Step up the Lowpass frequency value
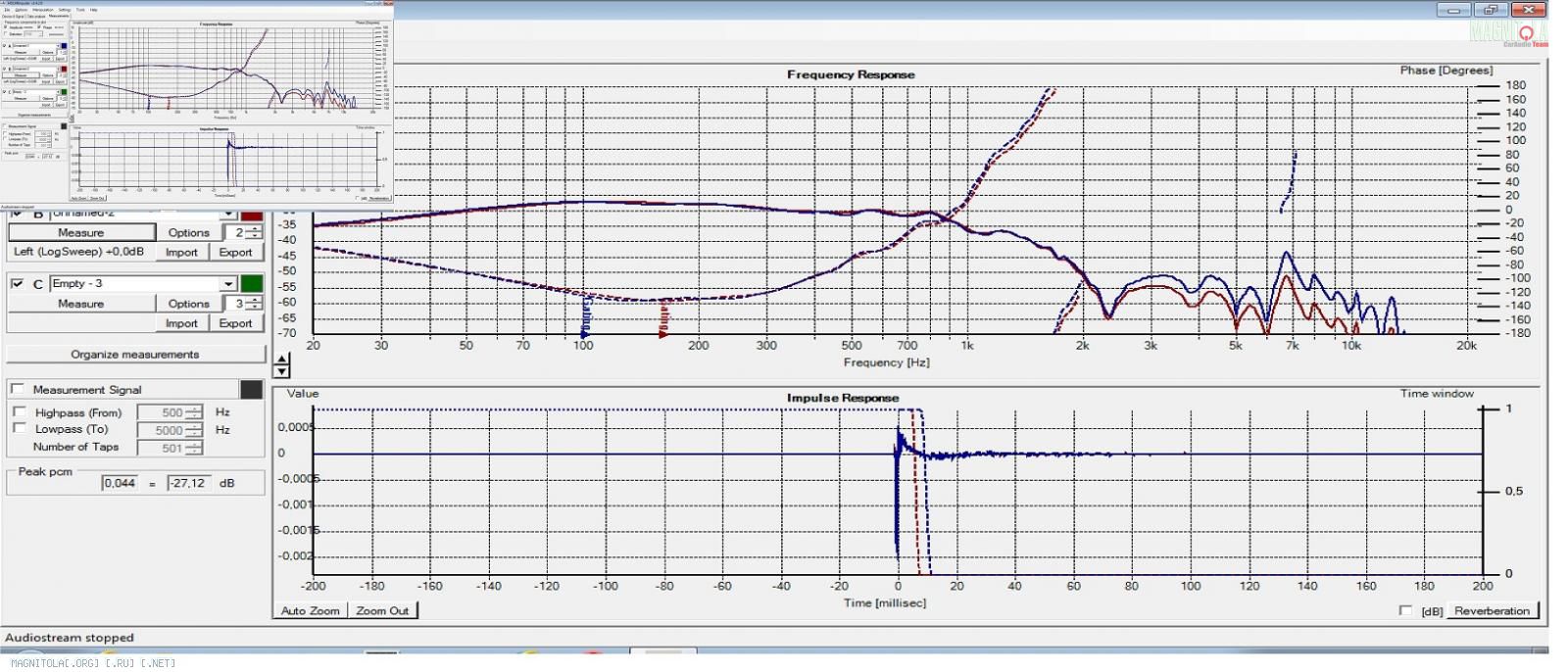This screenshot has width=1568, height=672. point(194,426)
